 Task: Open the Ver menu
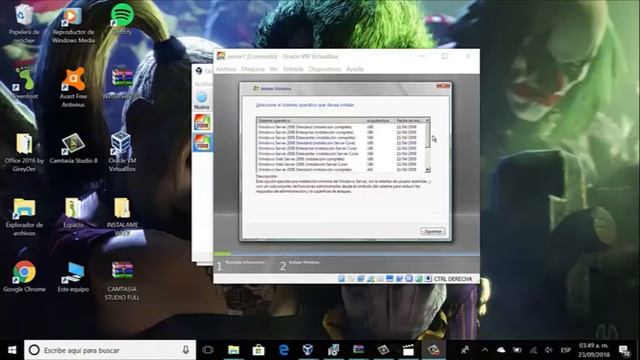tap(273, 69)
